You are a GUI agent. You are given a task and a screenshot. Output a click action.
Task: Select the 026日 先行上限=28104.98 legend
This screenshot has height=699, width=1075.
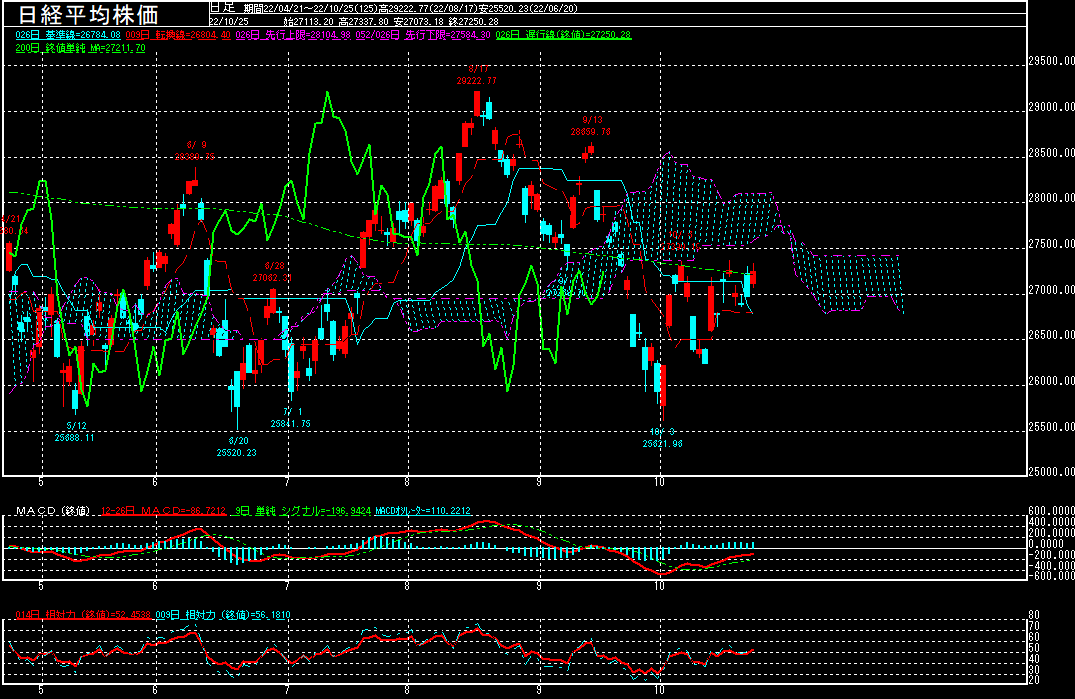[x=293, y=34]
